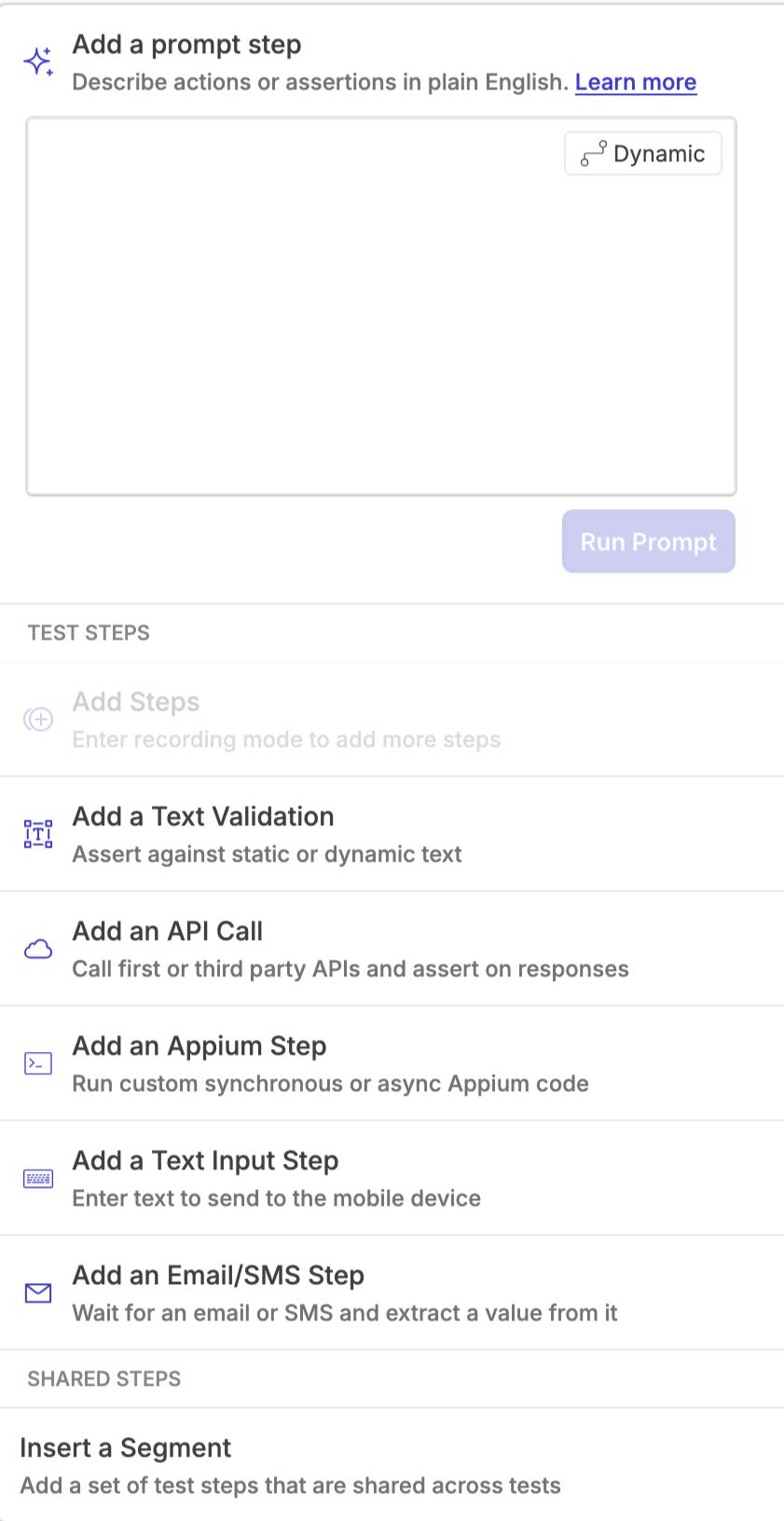This screenshot has width=784, height=1521.
Task: Click the branch icon in Dynamic button
Action: click(594, 154)
